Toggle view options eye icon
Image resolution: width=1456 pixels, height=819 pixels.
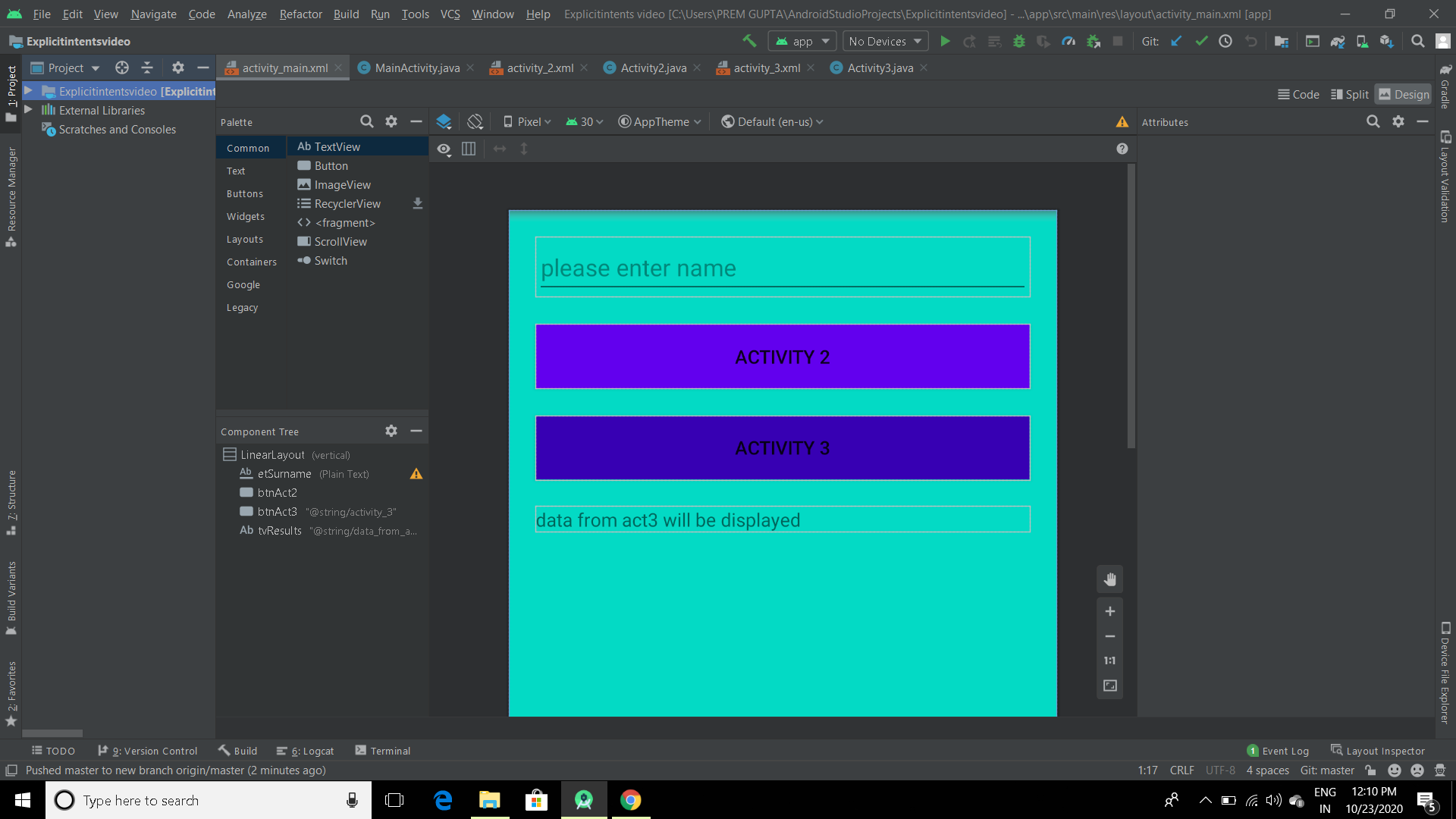tap(444, 149)
